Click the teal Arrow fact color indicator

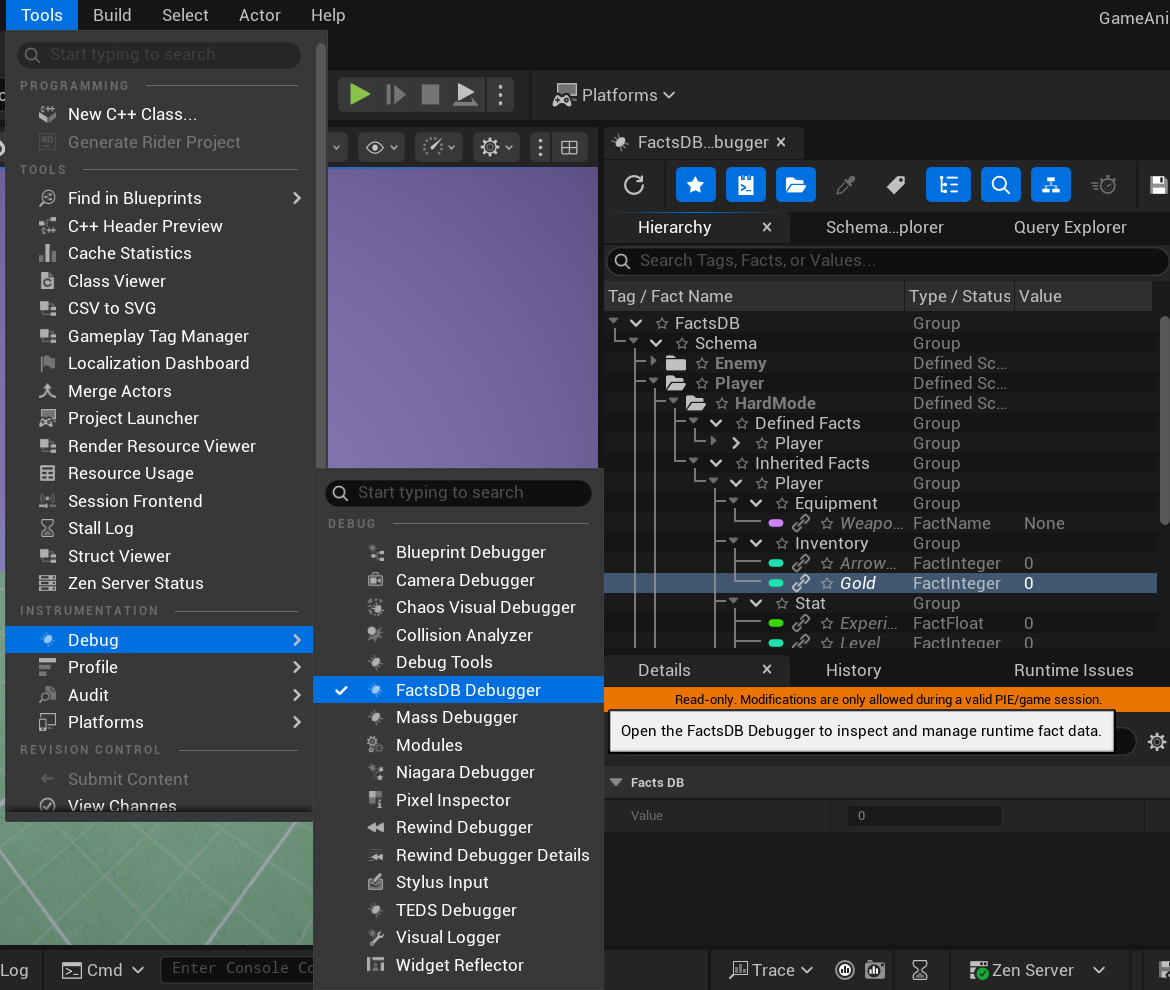click(776, 563)
